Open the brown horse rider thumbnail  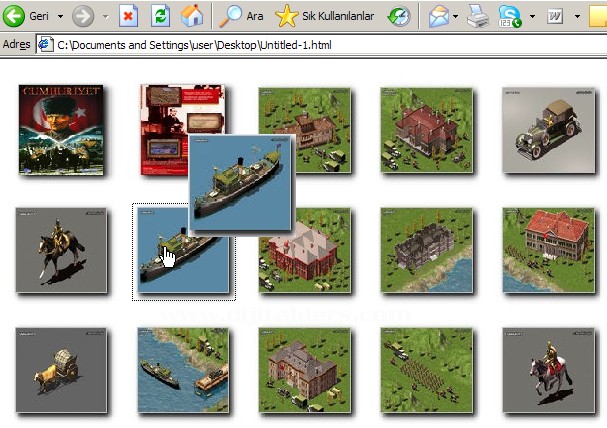61,250
